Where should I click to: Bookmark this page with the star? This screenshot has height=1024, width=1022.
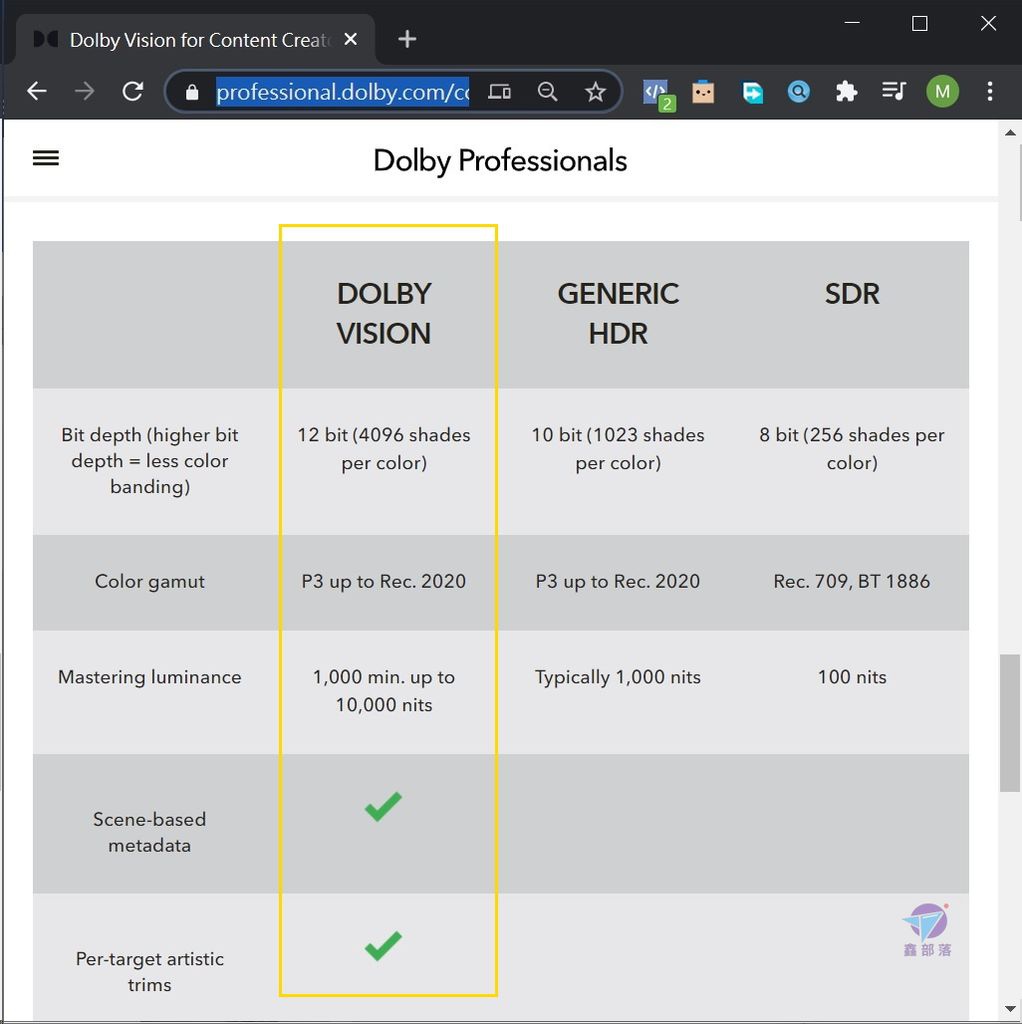(595, 91)
